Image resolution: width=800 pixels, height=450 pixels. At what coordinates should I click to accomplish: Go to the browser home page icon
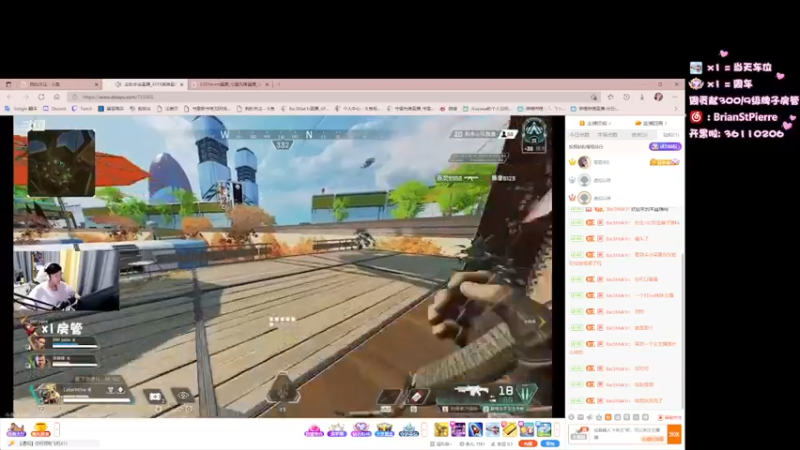coord(57,97)
